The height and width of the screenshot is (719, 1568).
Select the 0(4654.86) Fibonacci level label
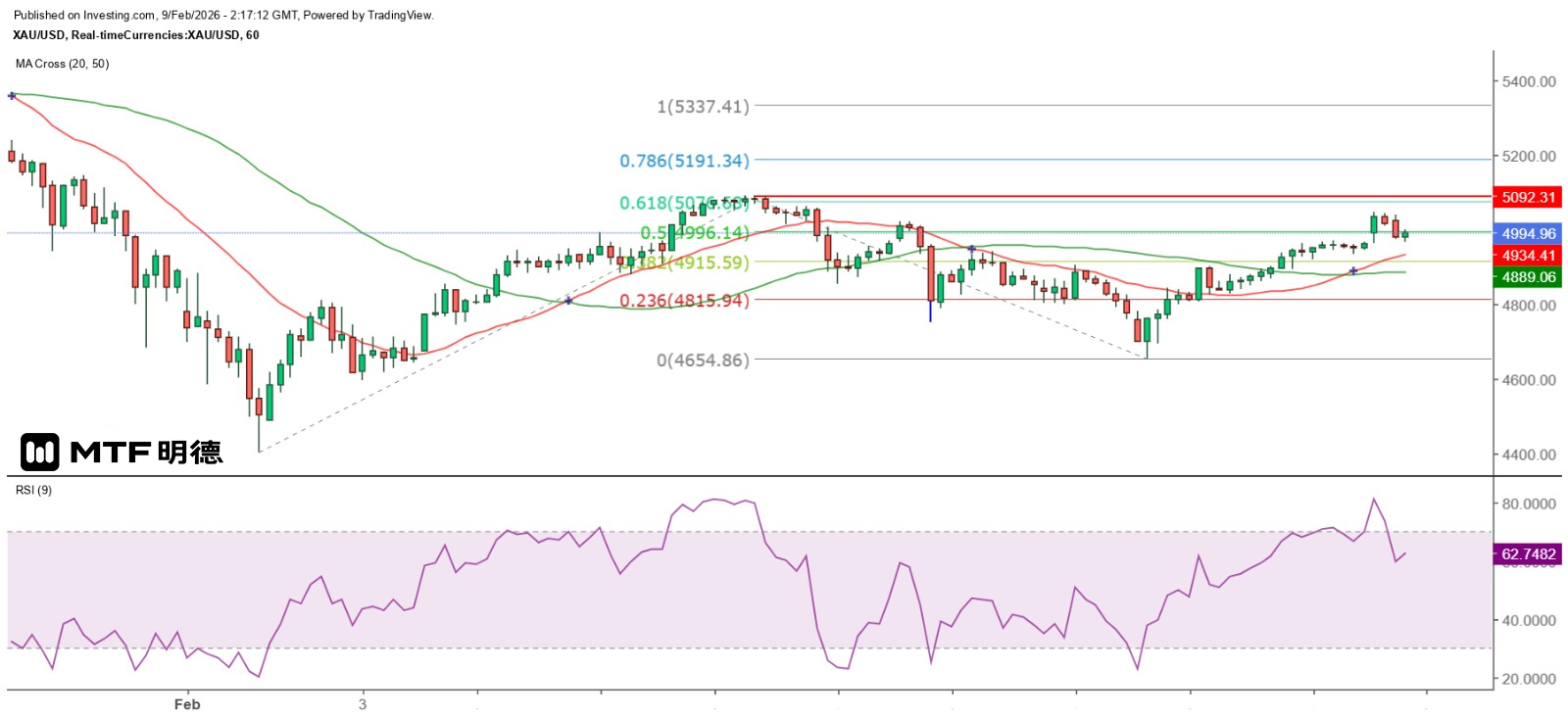pos(703,359)
